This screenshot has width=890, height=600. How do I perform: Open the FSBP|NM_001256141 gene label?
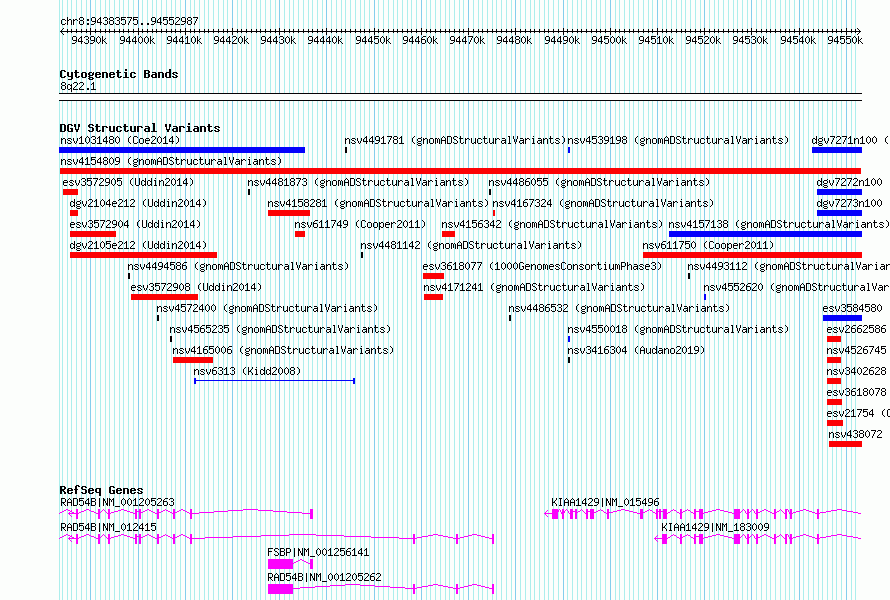(318, 552)
